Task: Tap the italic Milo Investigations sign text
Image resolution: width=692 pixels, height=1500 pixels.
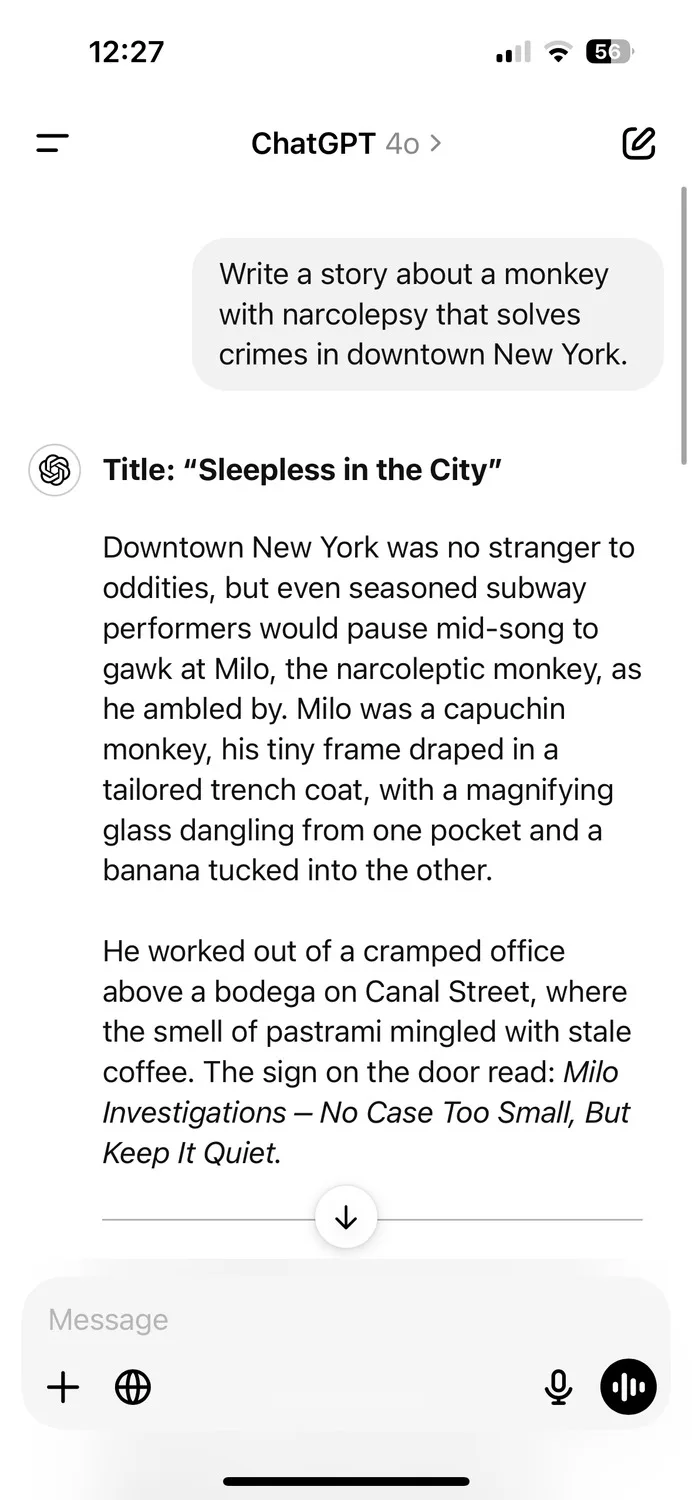Action: coord(366,1113)
